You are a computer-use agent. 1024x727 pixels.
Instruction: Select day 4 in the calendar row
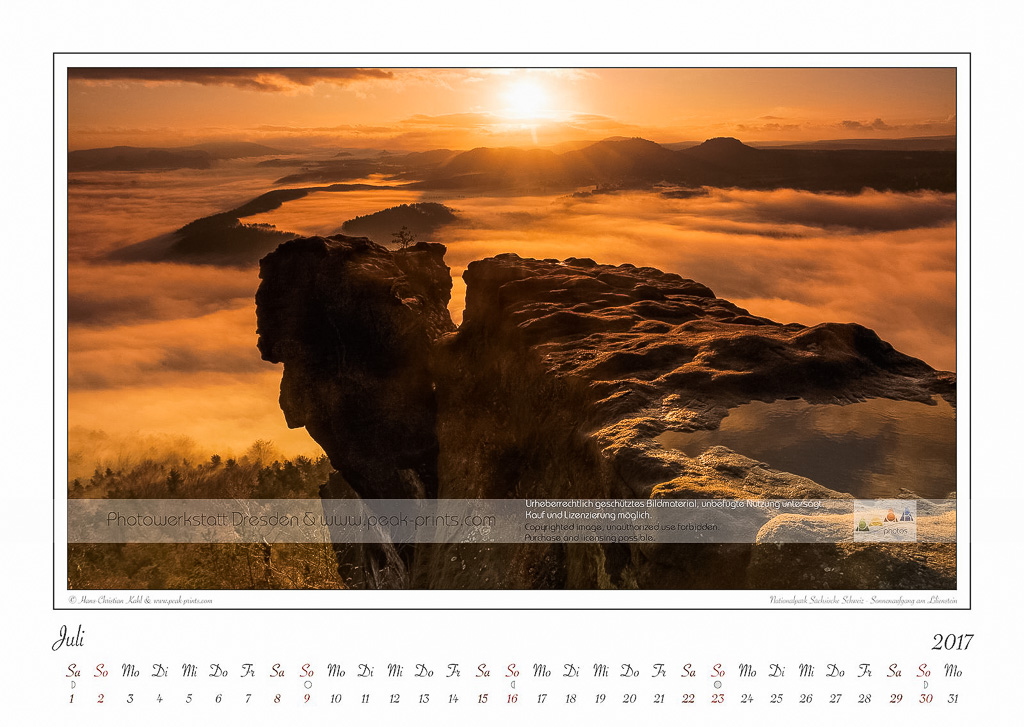159,698
